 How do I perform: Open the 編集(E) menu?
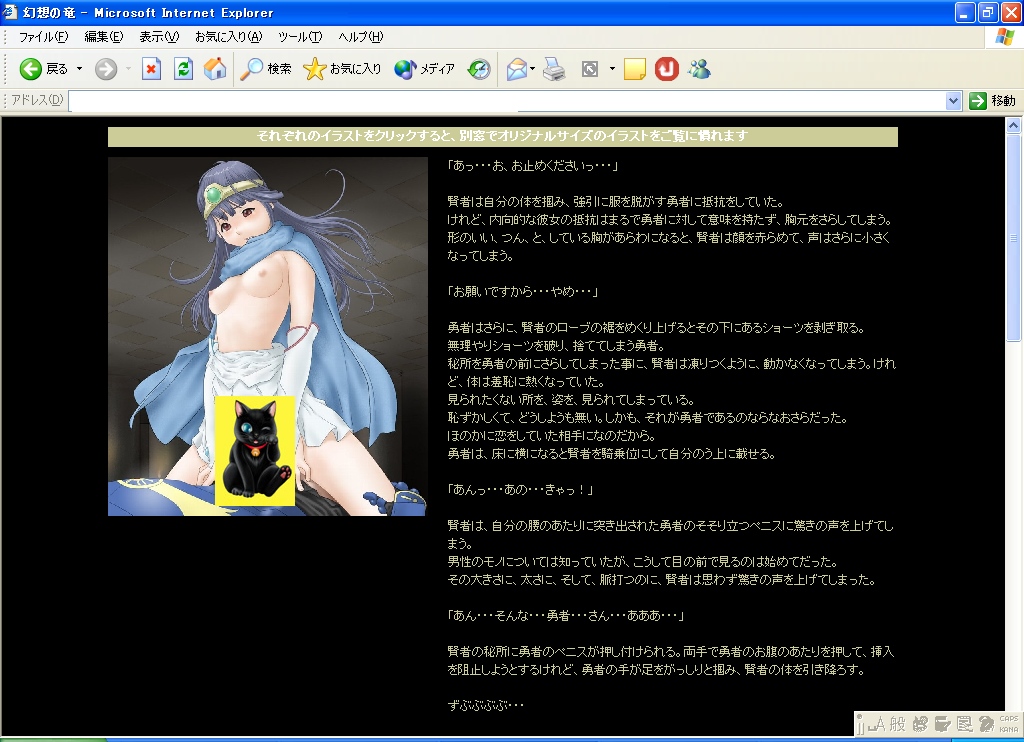coord(104,37)
